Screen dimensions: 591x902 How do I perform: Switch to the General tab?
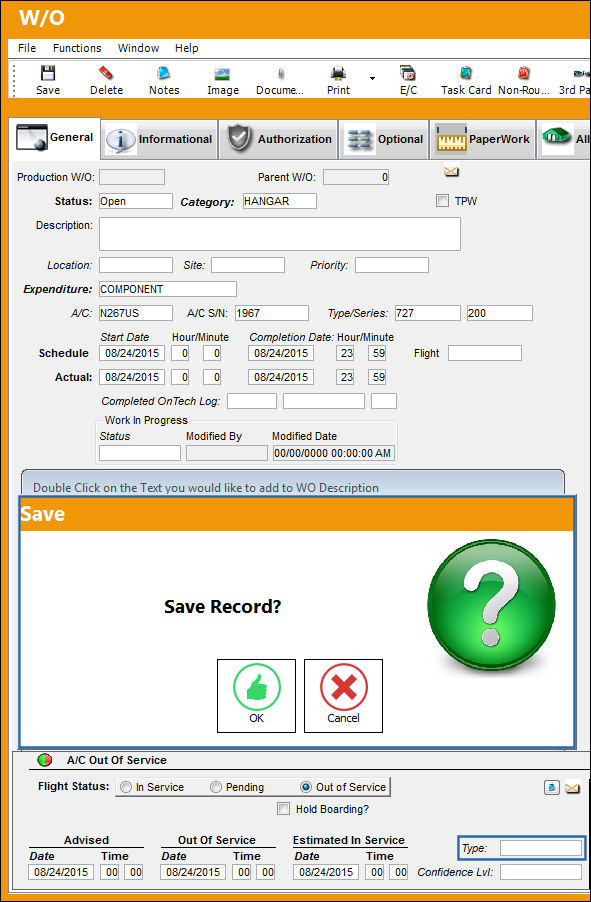click(55, 137)
